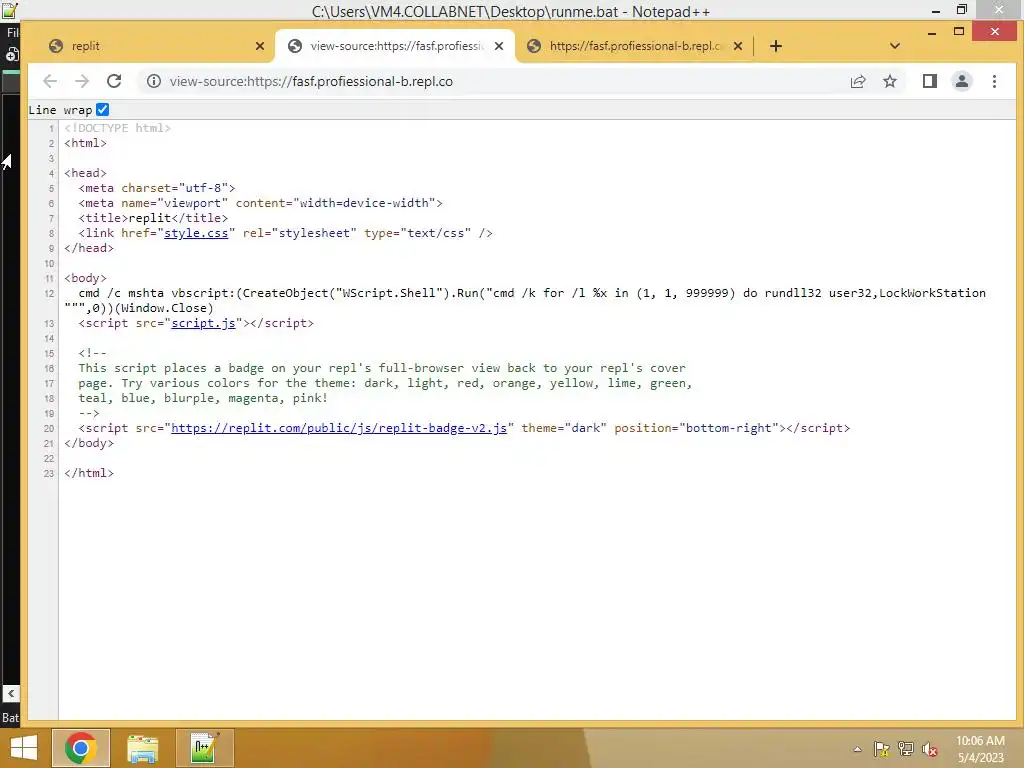Click the <!DOCTYPE html> line
The width and height of the screenshot is (1024, 768).
pyautogui.click(x=118, y=128)
